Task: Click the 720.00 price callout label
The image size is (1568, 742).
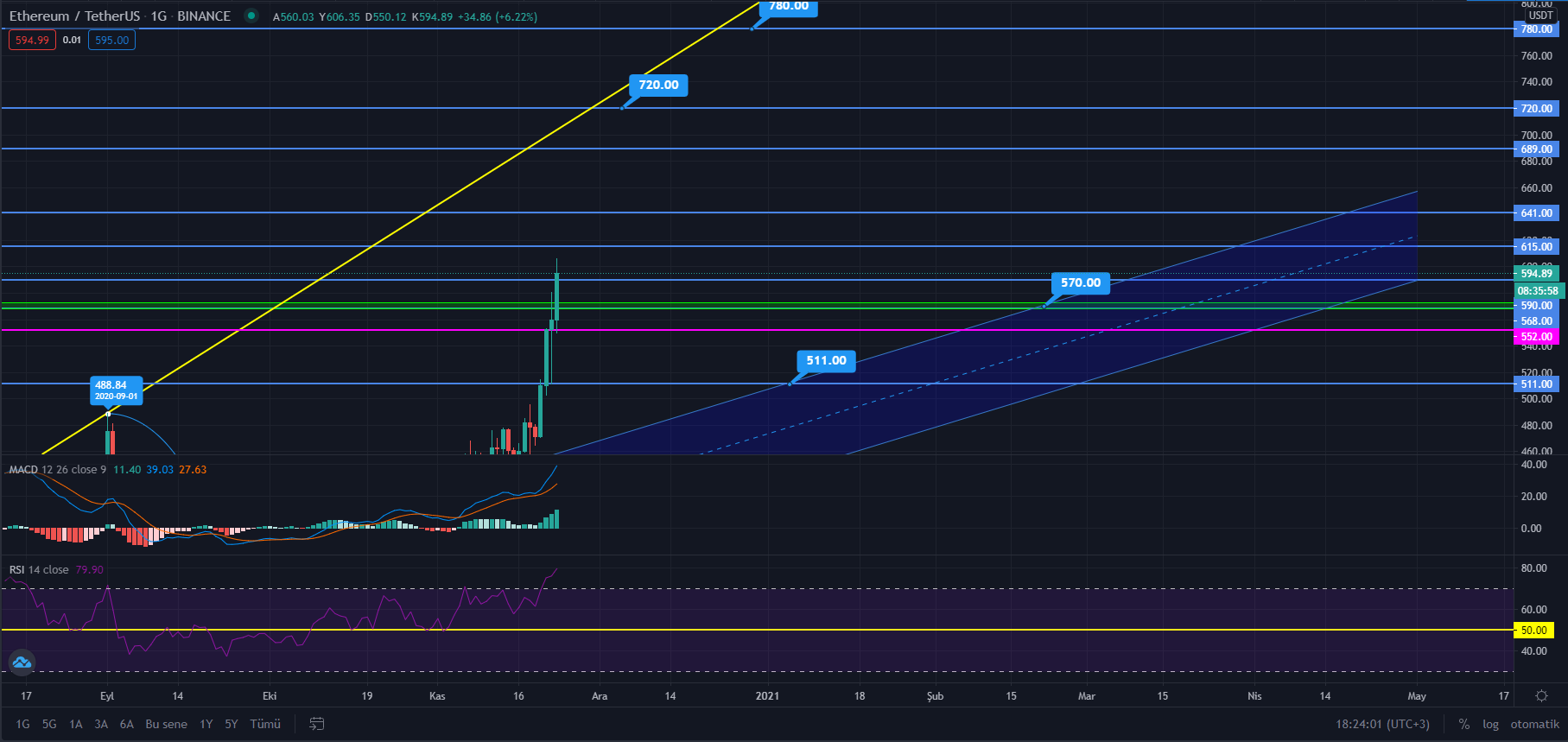Action: coord(658,85)
